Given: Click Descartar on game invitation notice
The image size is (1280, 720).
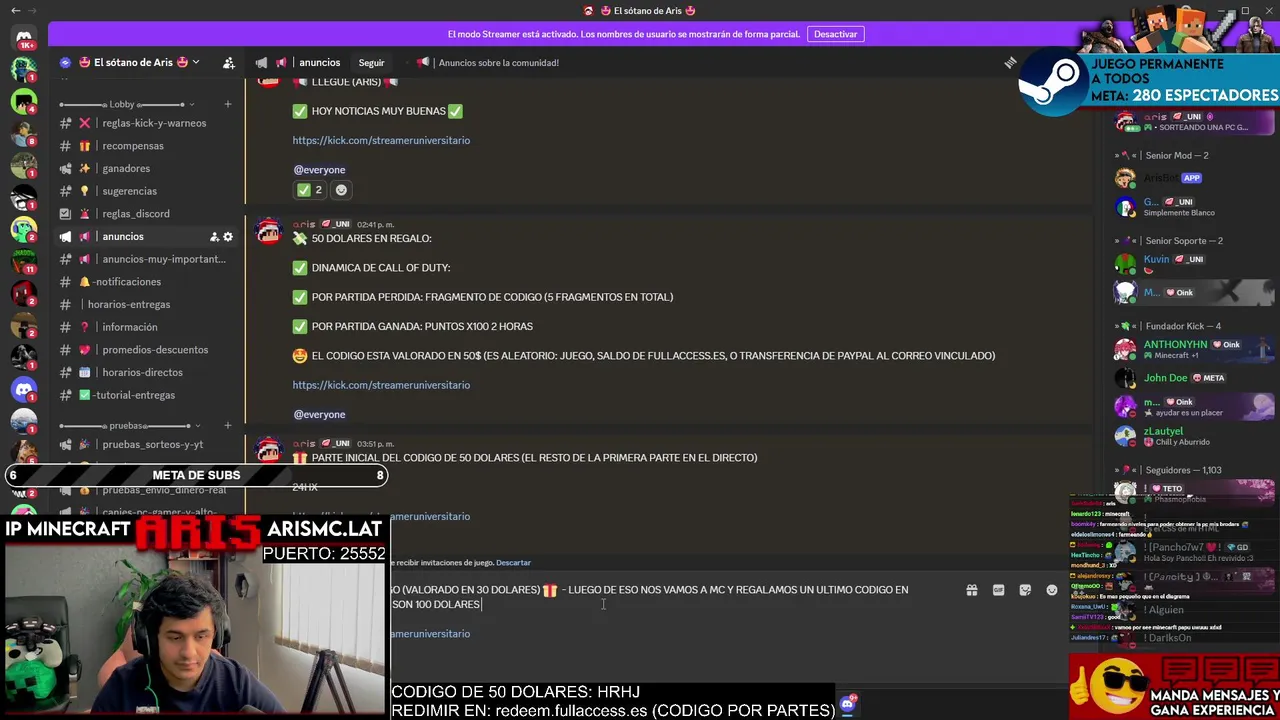Looking at the screenshot, I should (x=513, y=563).
